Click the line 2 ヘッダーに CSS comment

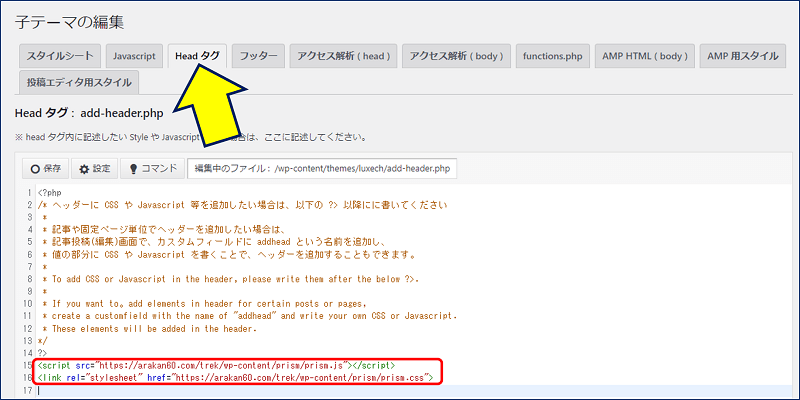[242, 206]
